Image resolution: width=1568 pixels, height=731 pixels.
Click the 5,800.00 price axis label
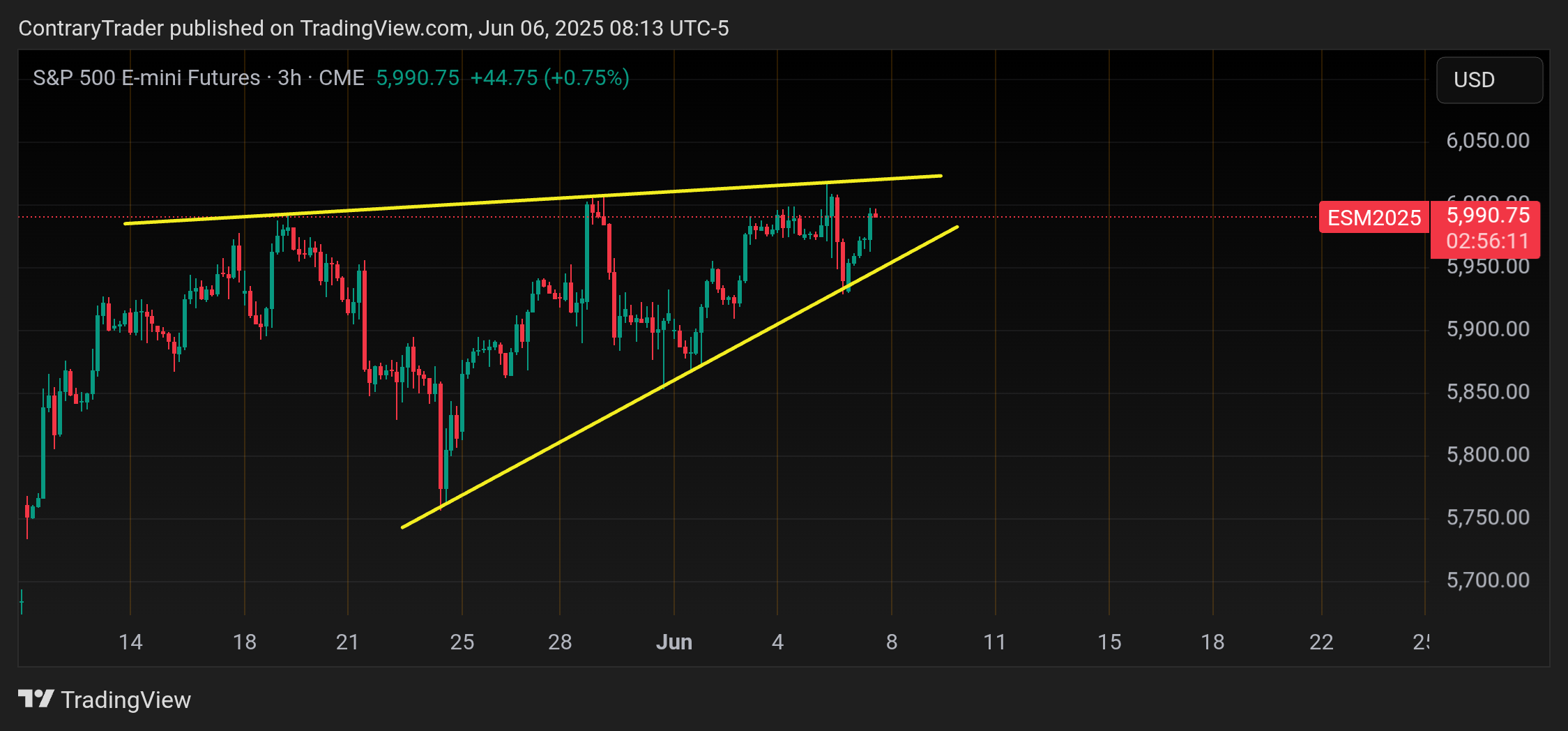point(1488,455)
